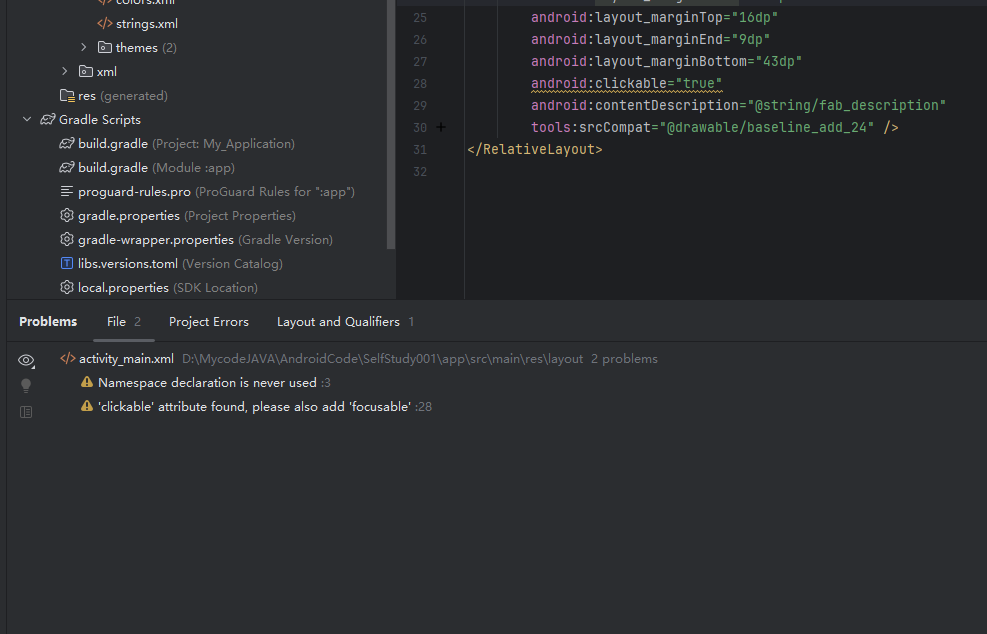
Task: Collapse the Gradle Scripts node
Action: click(27, 120)
